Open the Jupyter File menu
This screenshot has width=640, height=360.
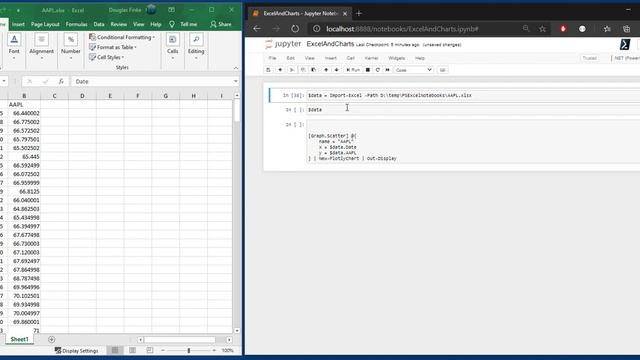[x=272, y=58]
